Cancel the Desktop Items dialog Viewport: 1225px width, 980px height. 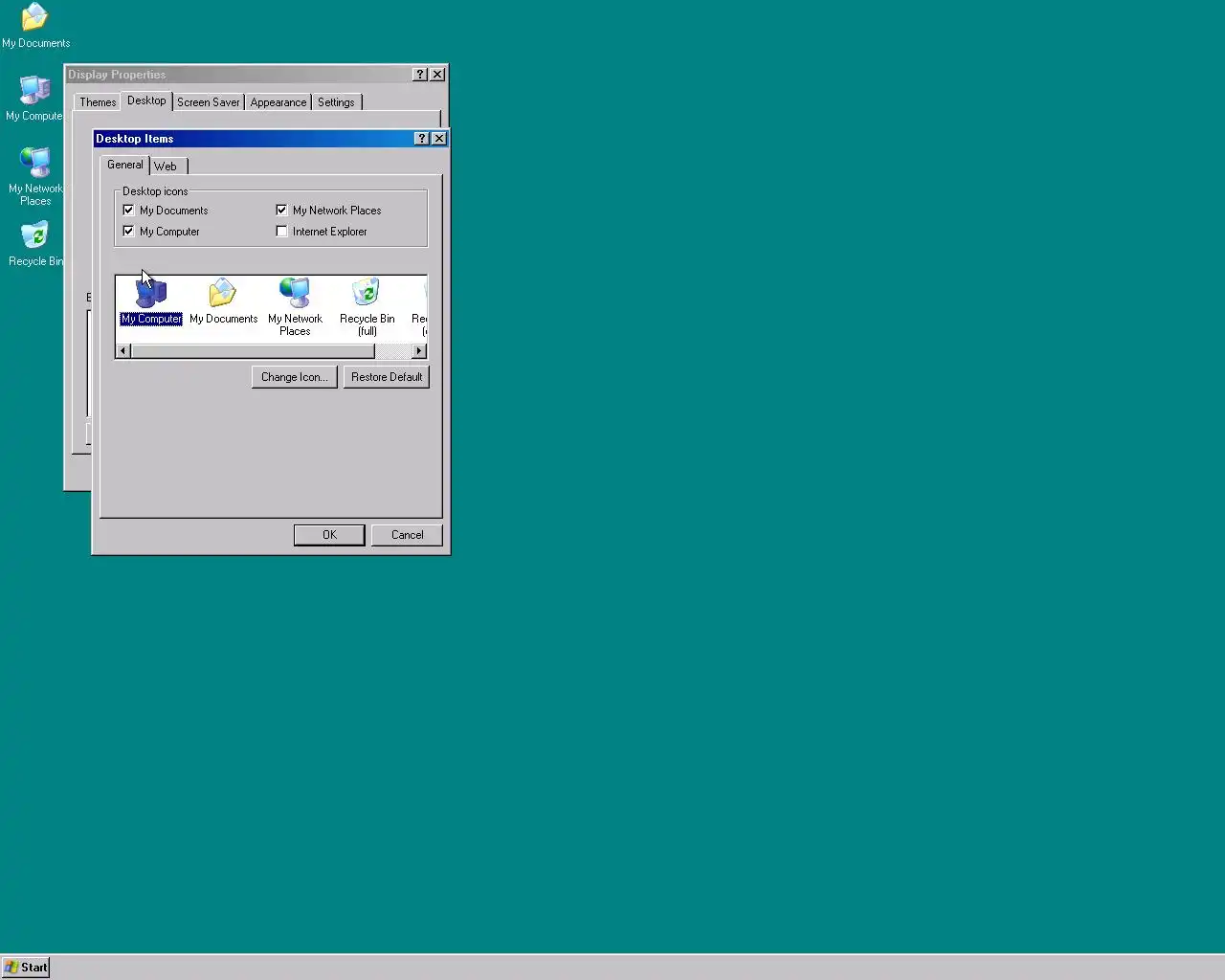coord(407,535)
